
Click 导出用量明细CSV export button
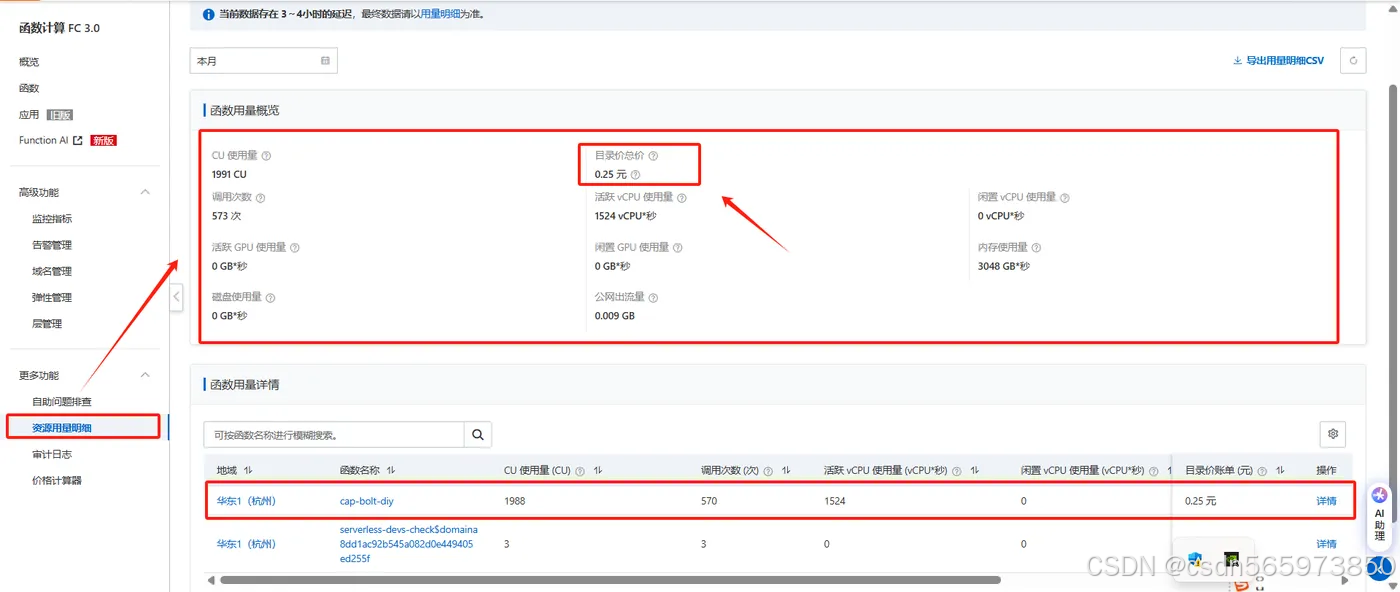1279,61
